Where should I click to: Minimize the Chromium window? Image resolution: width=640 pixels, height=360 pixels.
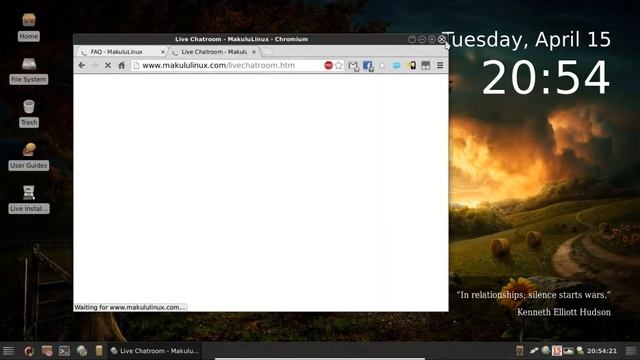(422, 39)
